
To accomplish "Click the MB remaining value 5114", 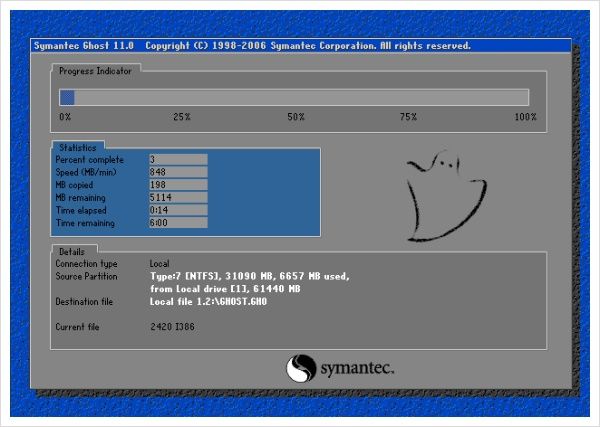I will coord(178,197).
